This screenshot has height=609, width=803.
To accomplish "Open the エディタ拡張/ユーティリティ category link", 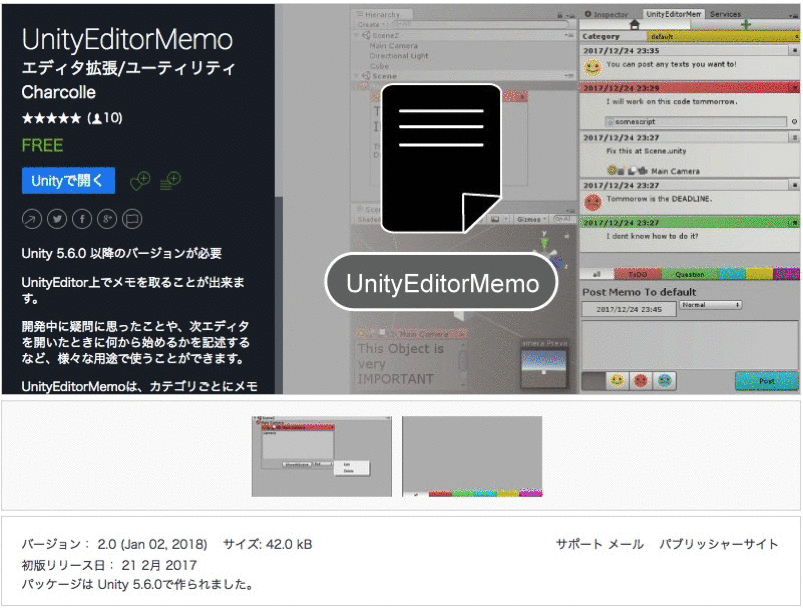I will coord(128,68).
